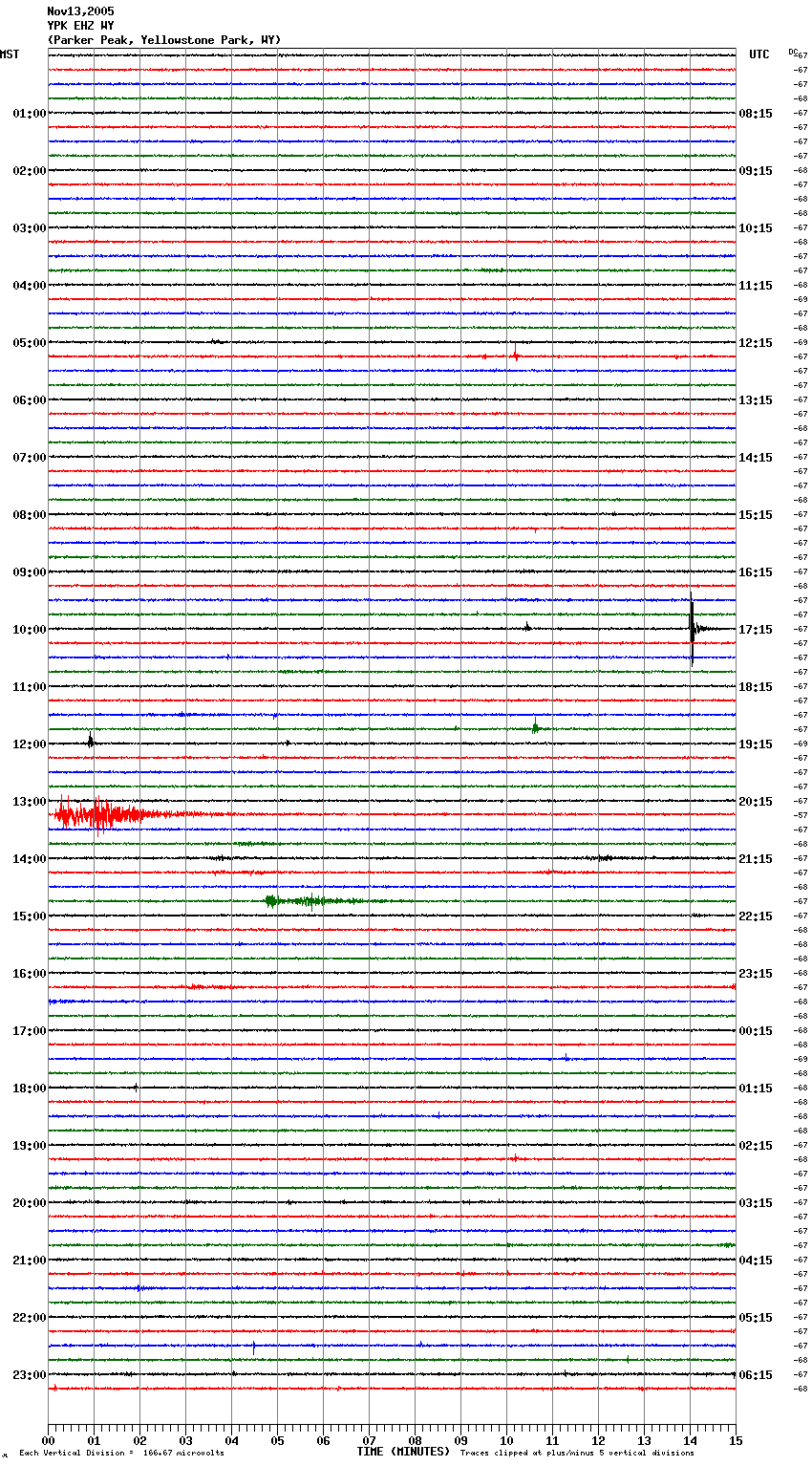
Task: Select the station code YPK EHZ WY
Action: click(x=80, y=26)
